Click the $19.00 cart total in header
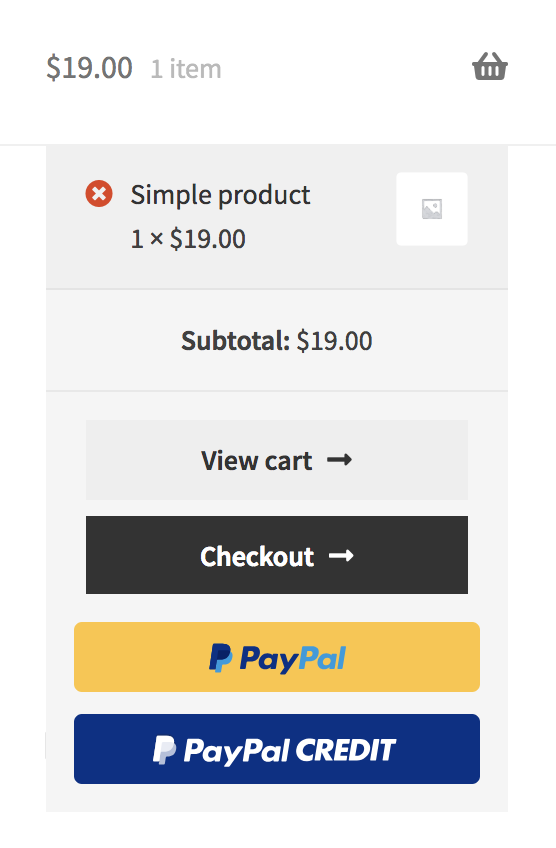556x848 pixels. 89,68
